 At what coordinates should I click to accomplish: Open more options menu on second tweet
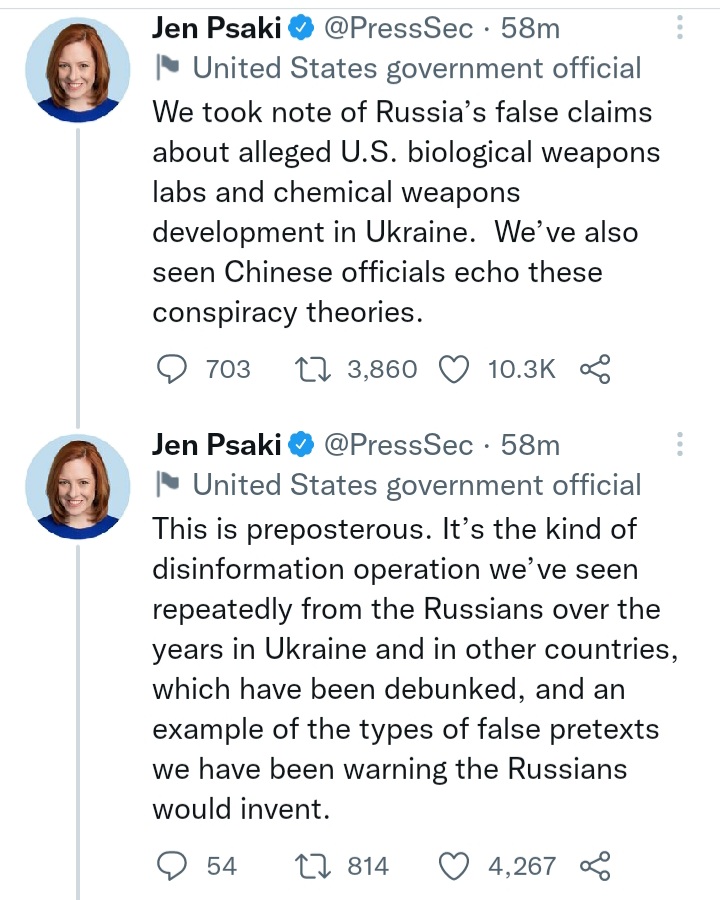680,444
